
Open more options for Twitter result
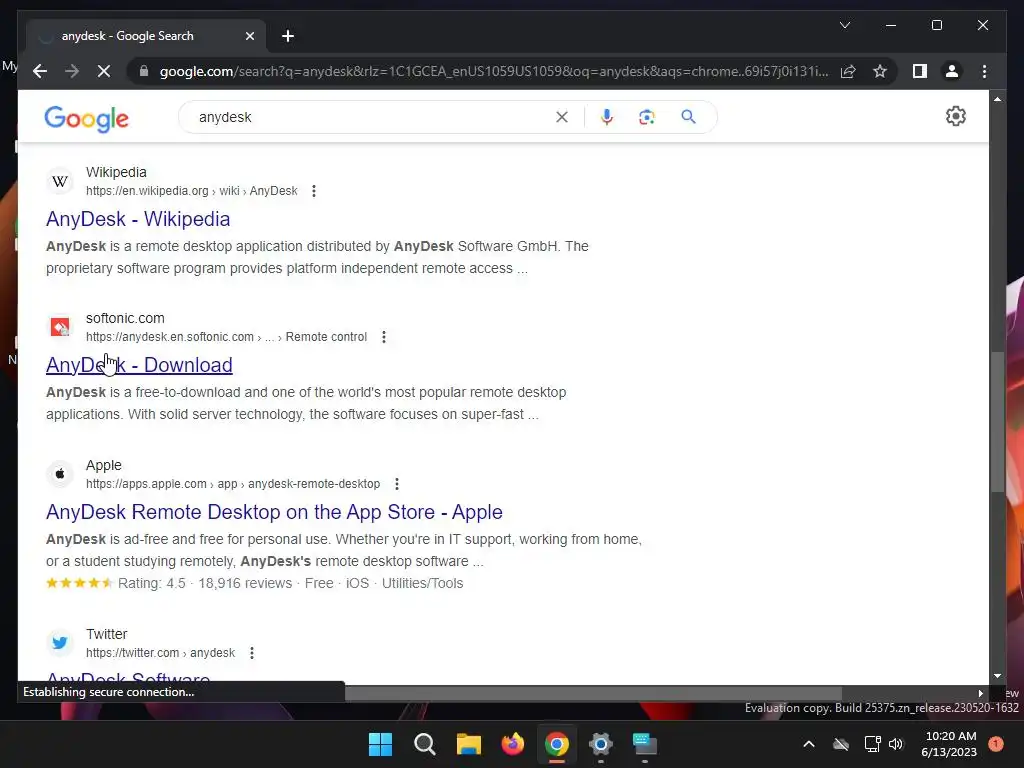tap(252, 653)
